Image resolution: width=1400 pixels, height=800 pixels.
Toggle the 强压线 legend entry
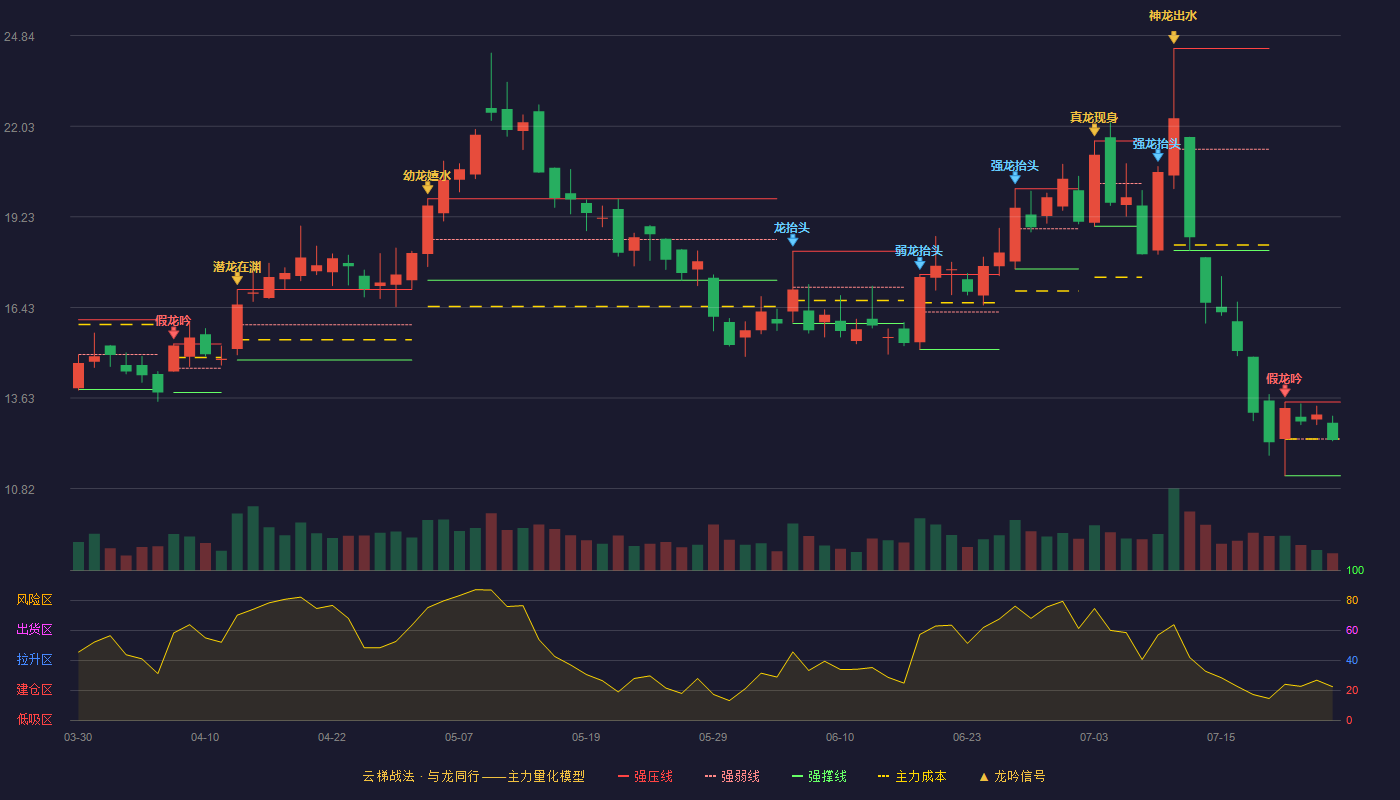point(645,776)
